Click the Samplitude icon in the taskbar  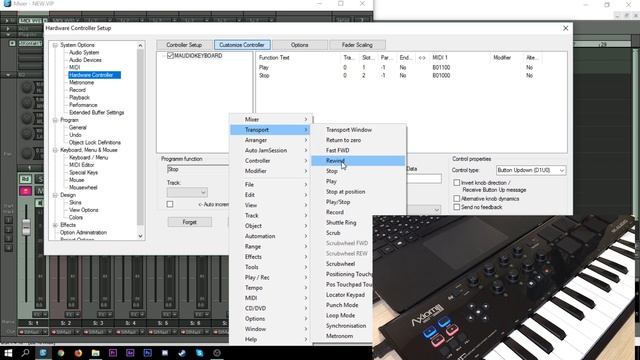(43, 353)
